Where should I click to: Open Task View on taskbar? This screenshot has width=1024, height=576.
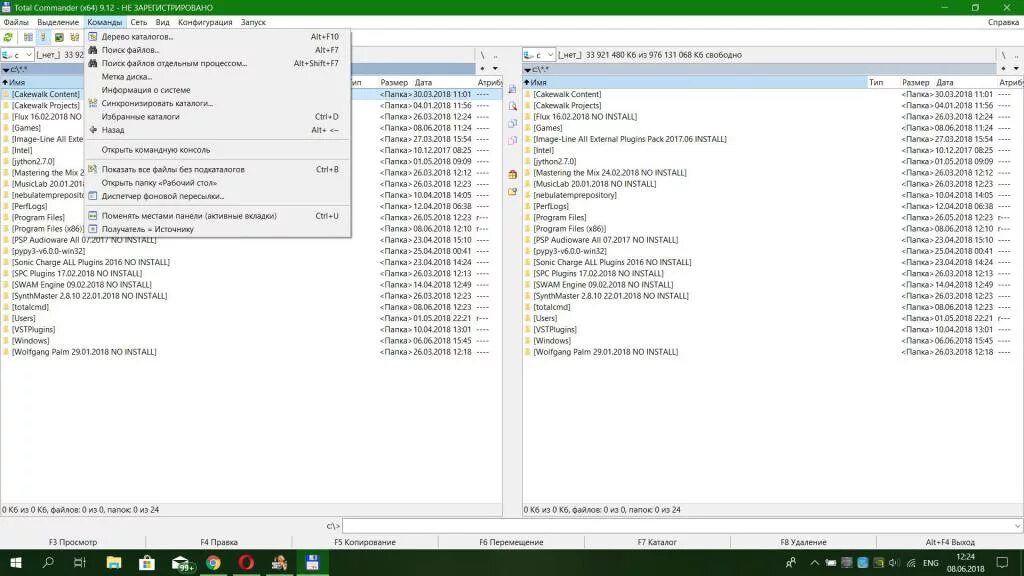(x=80, y=562)
